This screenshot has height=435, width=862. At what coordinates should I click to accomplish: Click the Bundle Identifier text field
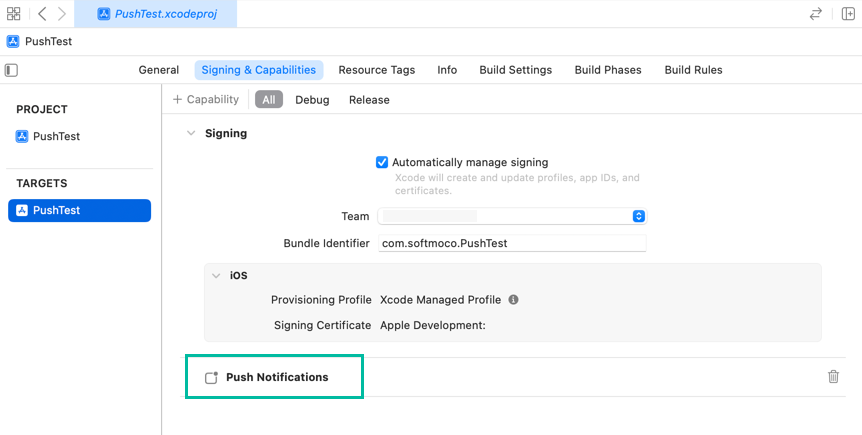tap(511, 243)
